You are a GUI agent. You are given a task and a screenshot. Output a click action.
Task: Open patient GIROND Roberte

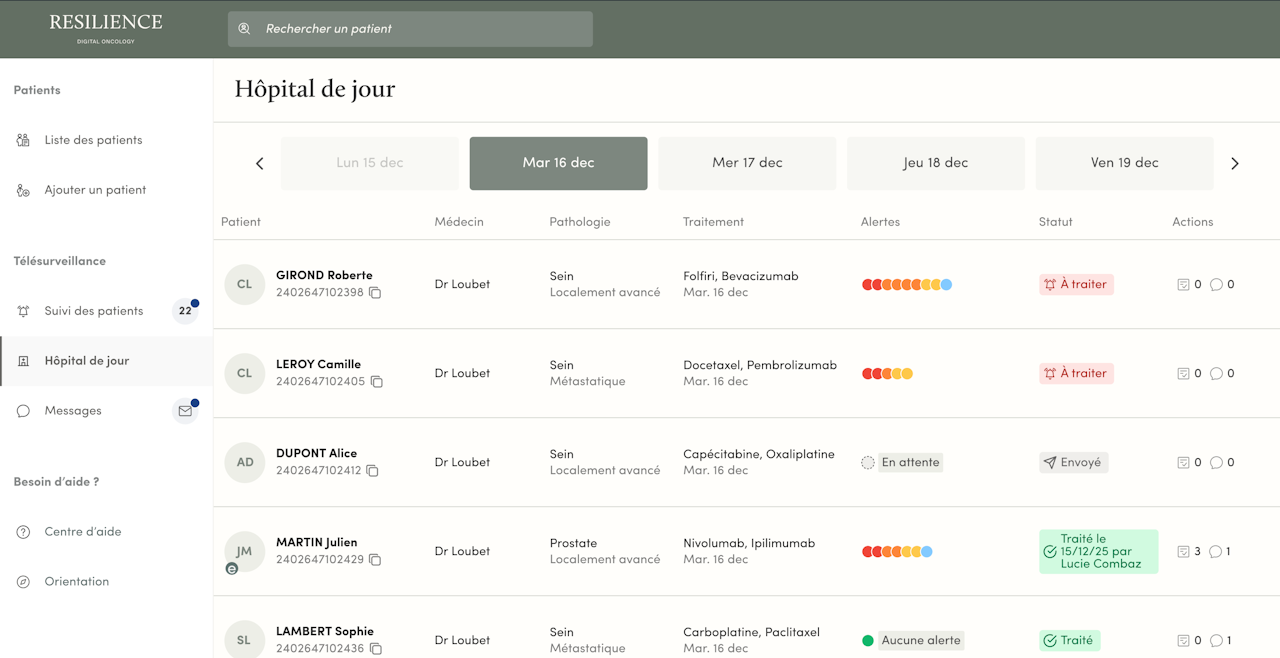(x=324, y=275)
